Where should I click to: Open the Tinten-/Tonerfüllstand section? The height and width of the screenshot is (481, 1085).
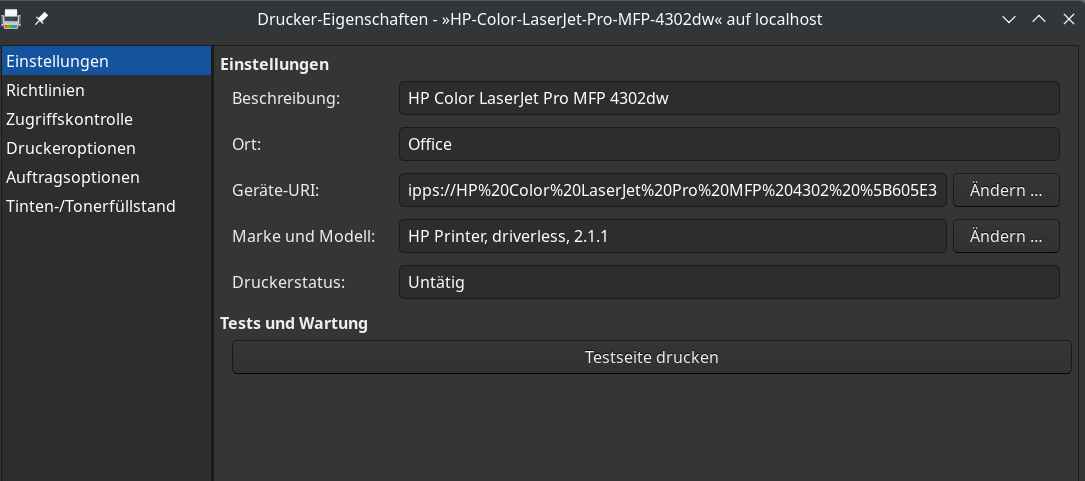pyautogui.click(x=106, y=206)
